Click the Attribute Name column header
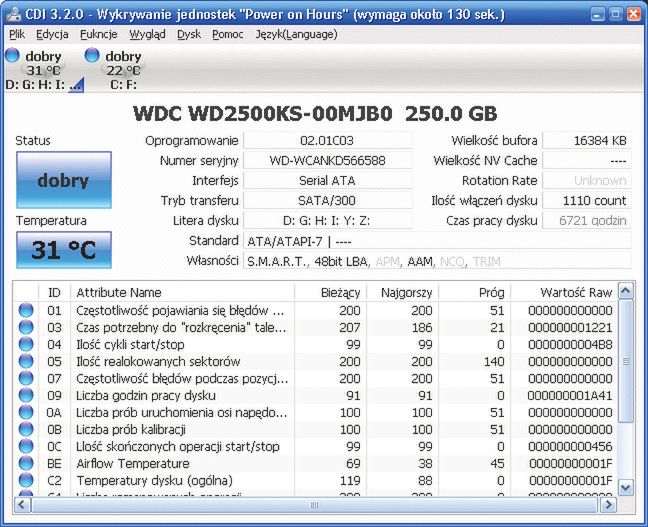This screenshot has height=527, width=648. pyautogui.click(x=182, y=292)
